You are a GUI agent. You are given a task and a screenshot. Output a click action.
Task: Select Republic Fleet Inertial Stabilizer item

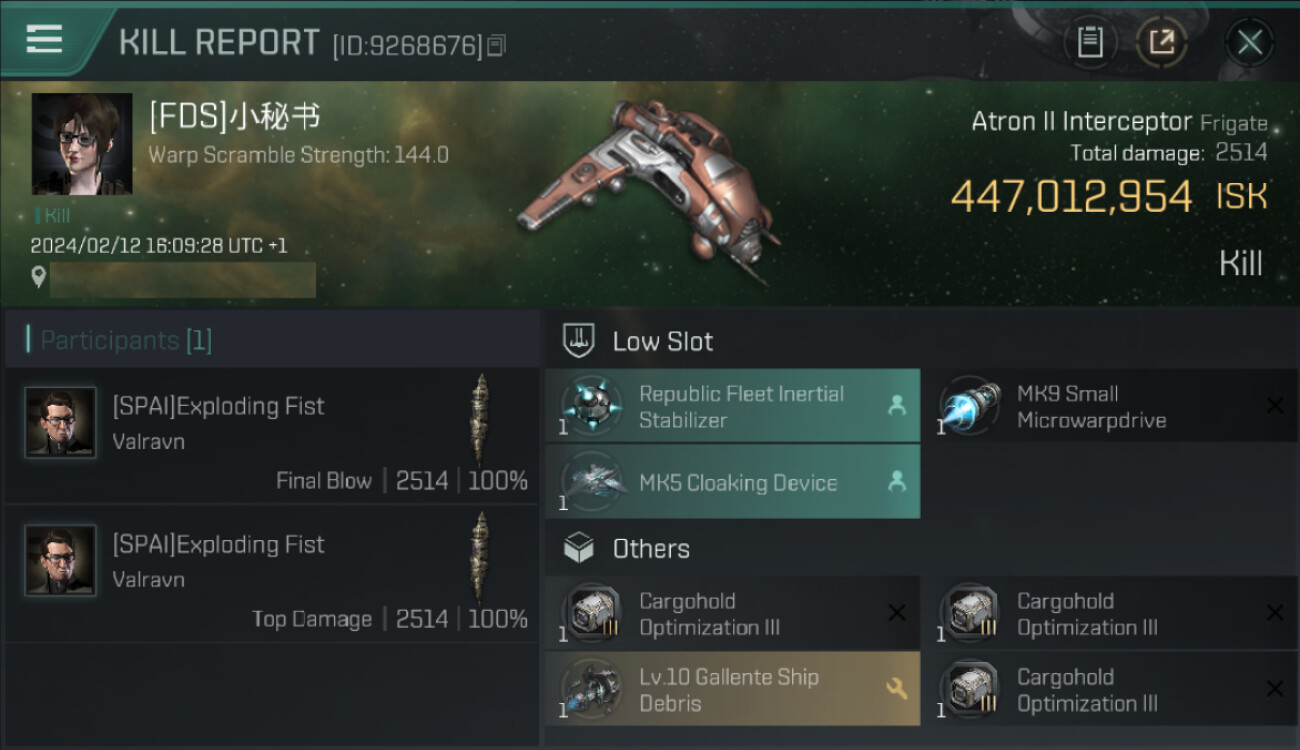click(740, 406)
